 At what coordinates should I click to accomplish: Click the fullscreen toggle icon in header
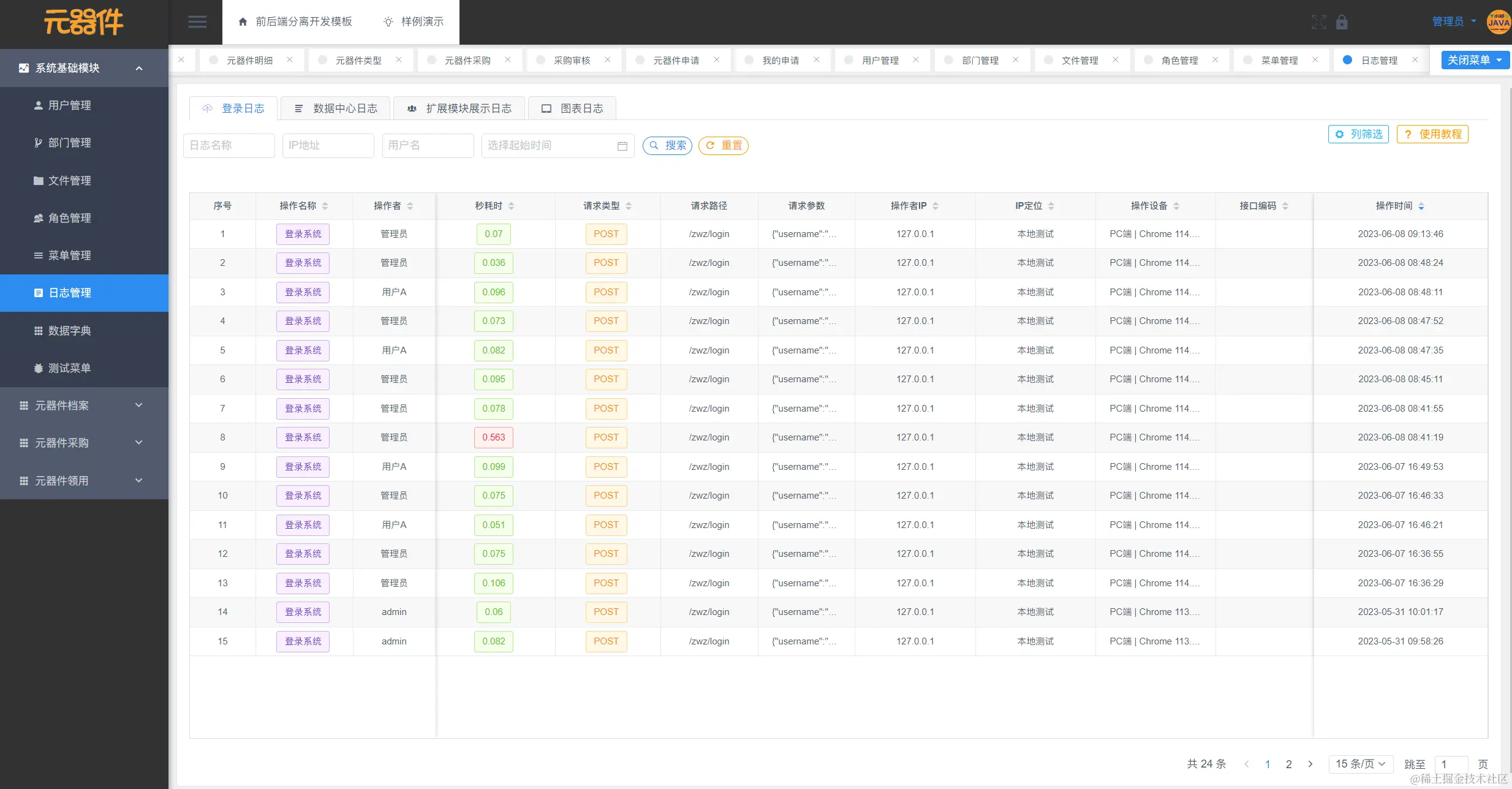[x=1318, y=22]
